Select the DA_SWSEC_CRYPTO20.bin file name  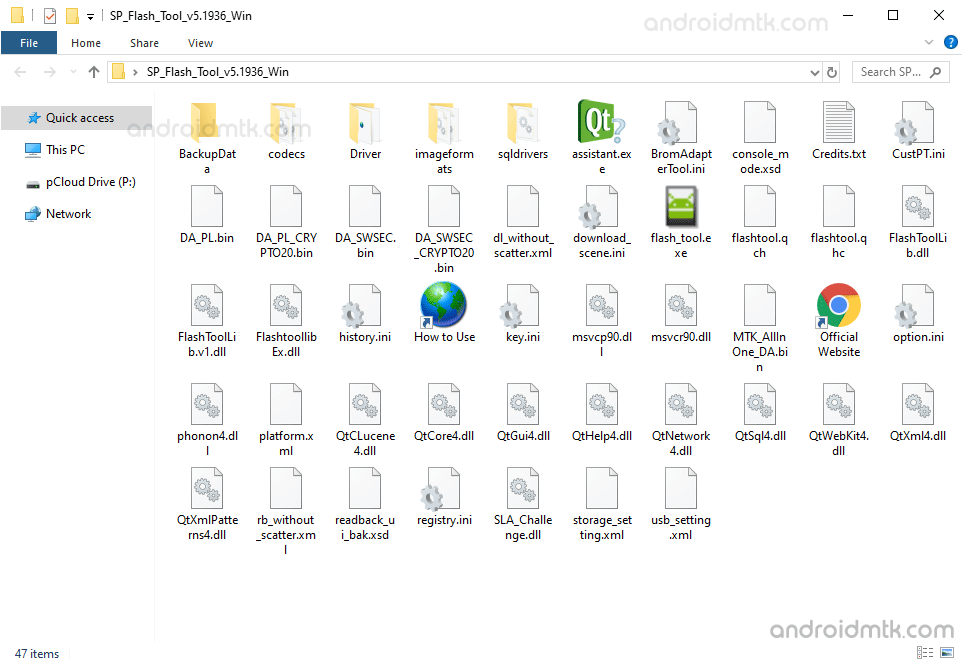(444, 253)
